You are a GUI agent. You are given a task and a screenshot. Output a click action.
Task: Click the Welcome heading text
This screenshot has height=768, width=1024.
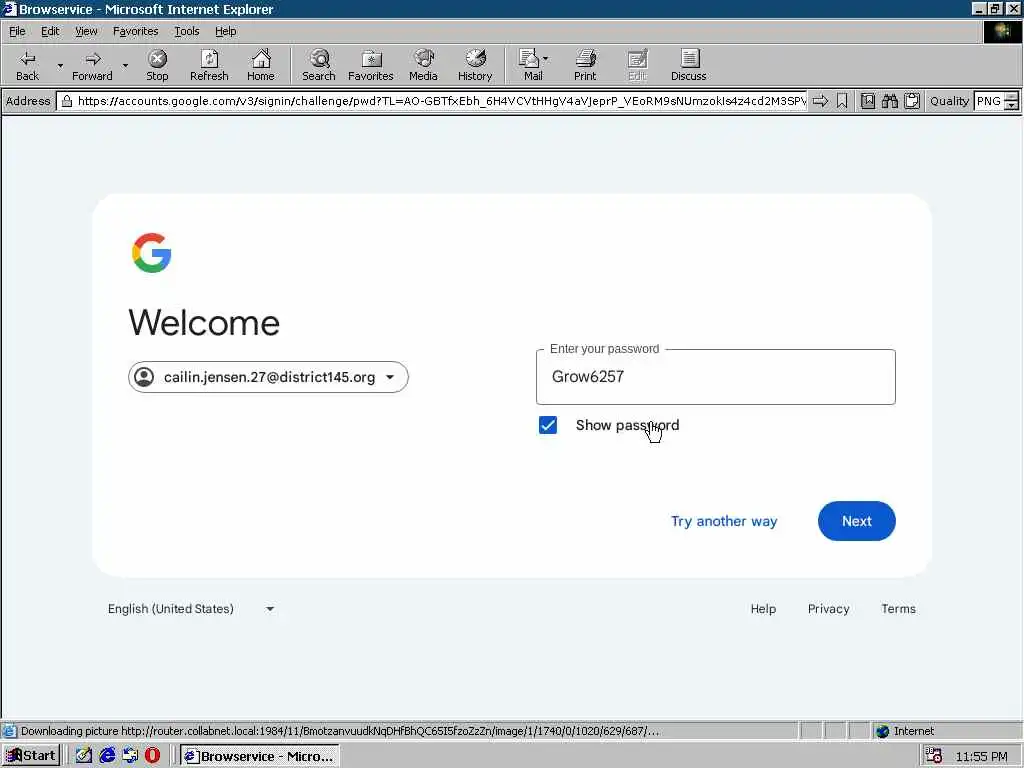[204, 323]
